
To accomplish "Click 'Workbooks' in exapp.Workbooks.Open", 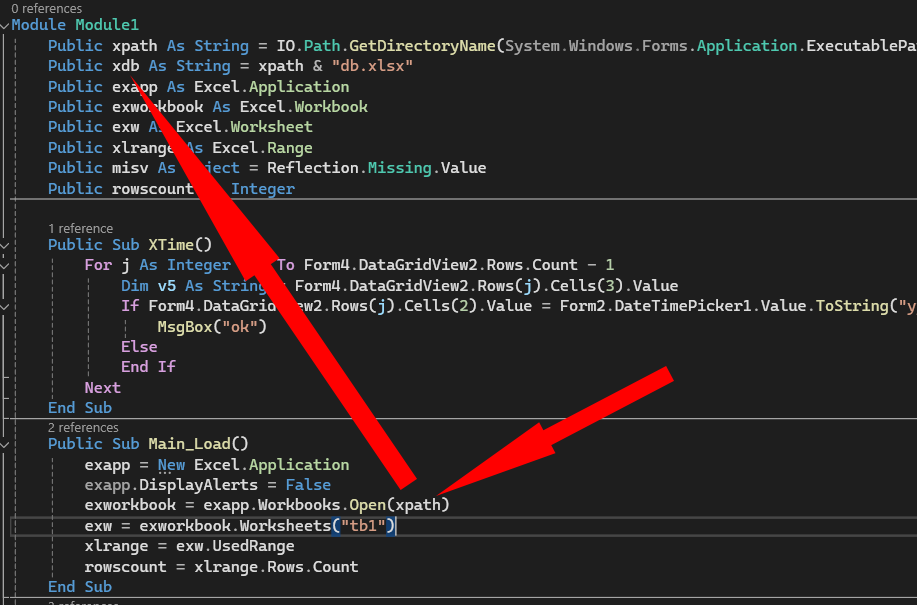I will [299, 504].
